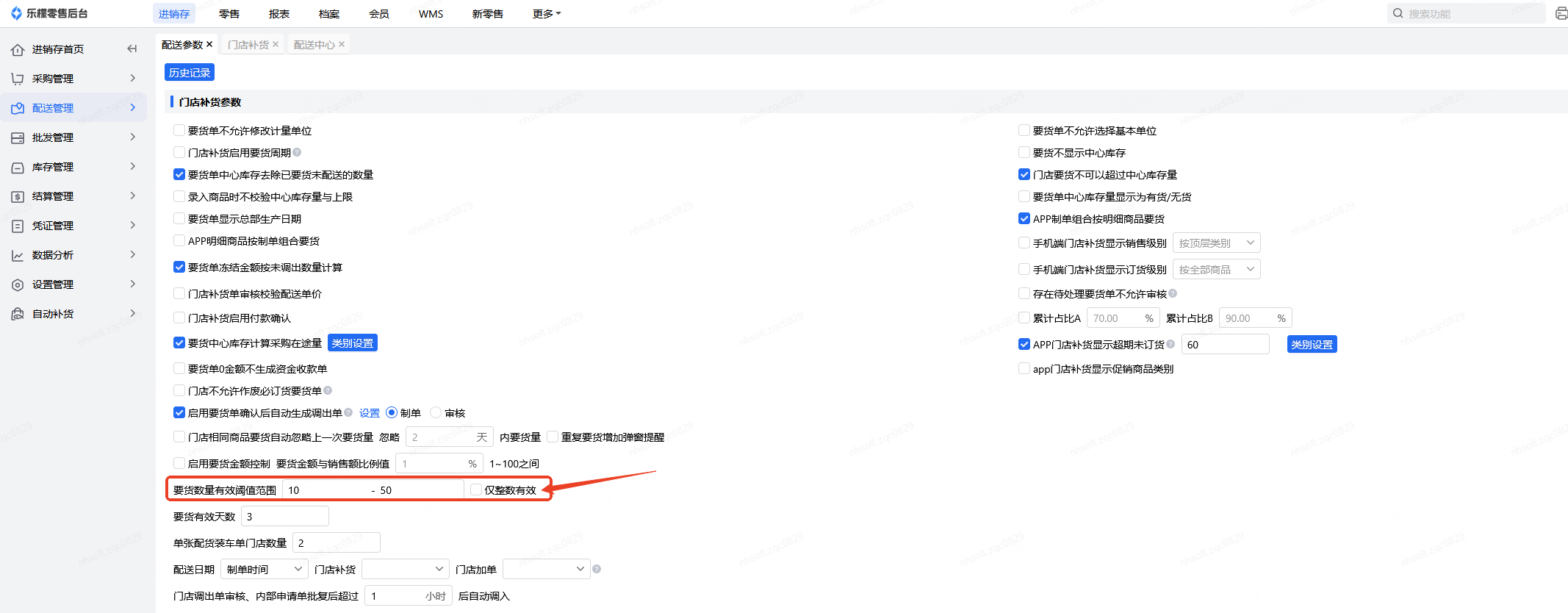This screenshot has height=613, width=1568.
Task: Click help icon after APP门店补货显示超期未订货
Action: tap(1171, 344)
